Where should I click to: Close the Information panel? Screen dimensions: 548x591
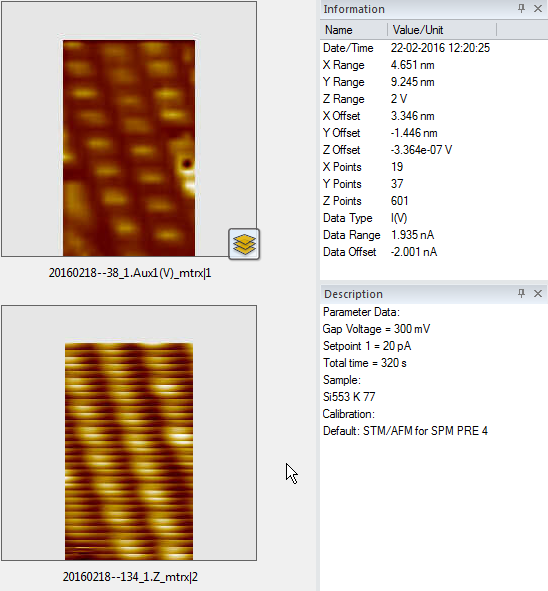click(538, 9)
